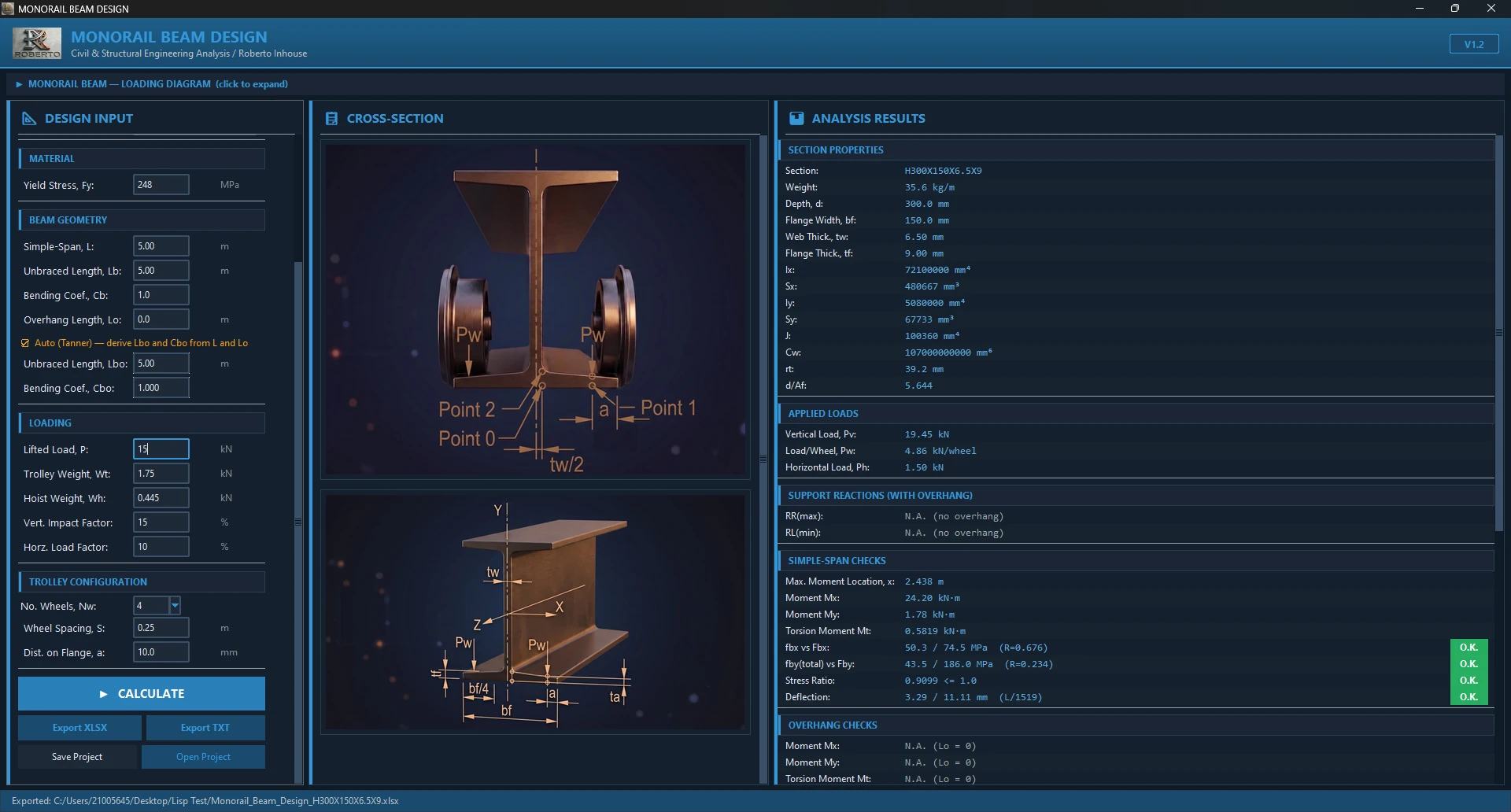
Task: Click the Horz. Load Factor field
Action: pyautogui.click(x=161, y=547)
